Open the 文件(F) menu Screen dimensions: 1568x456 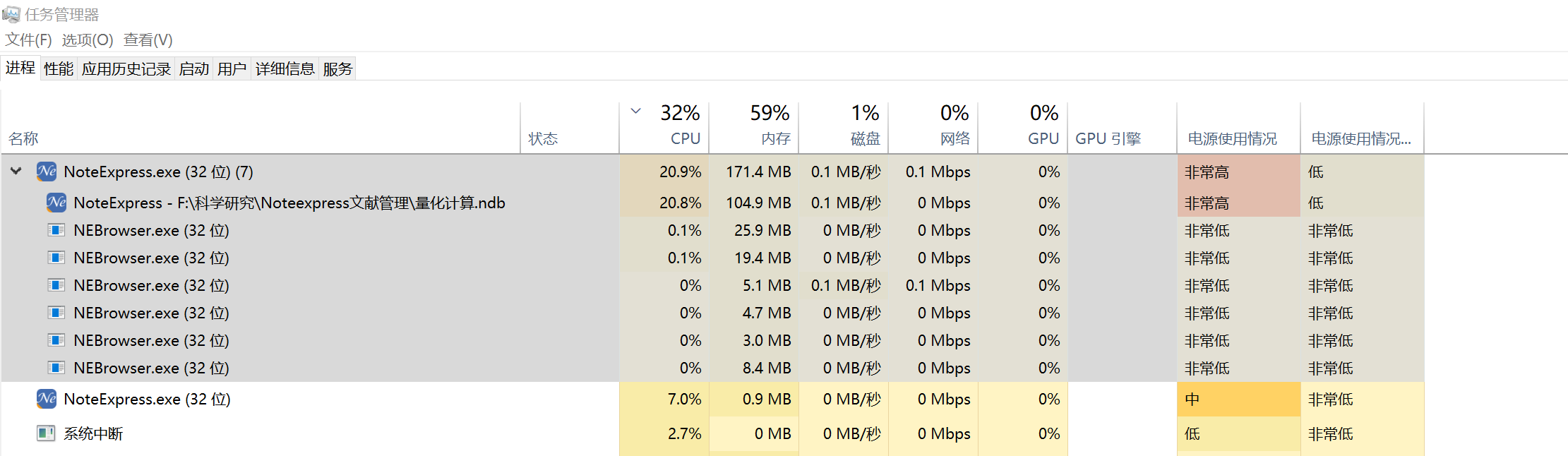coord(28,40)
